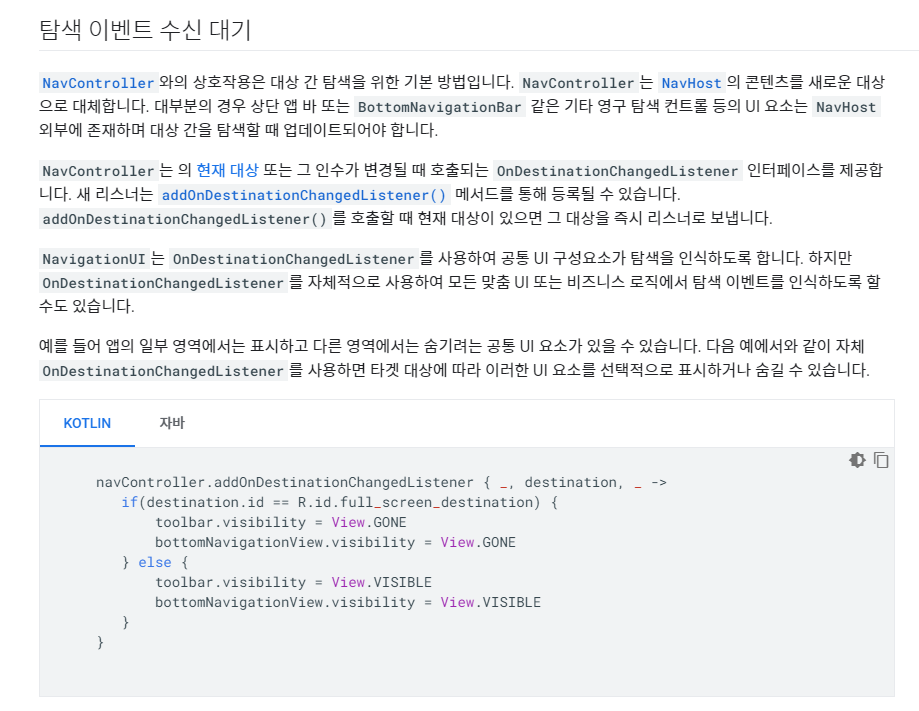Click the unlinked addOnDestinationChangedListener() code text
Image resolution: width=919 pixels, height=711 pixels.
pos(184,219)
